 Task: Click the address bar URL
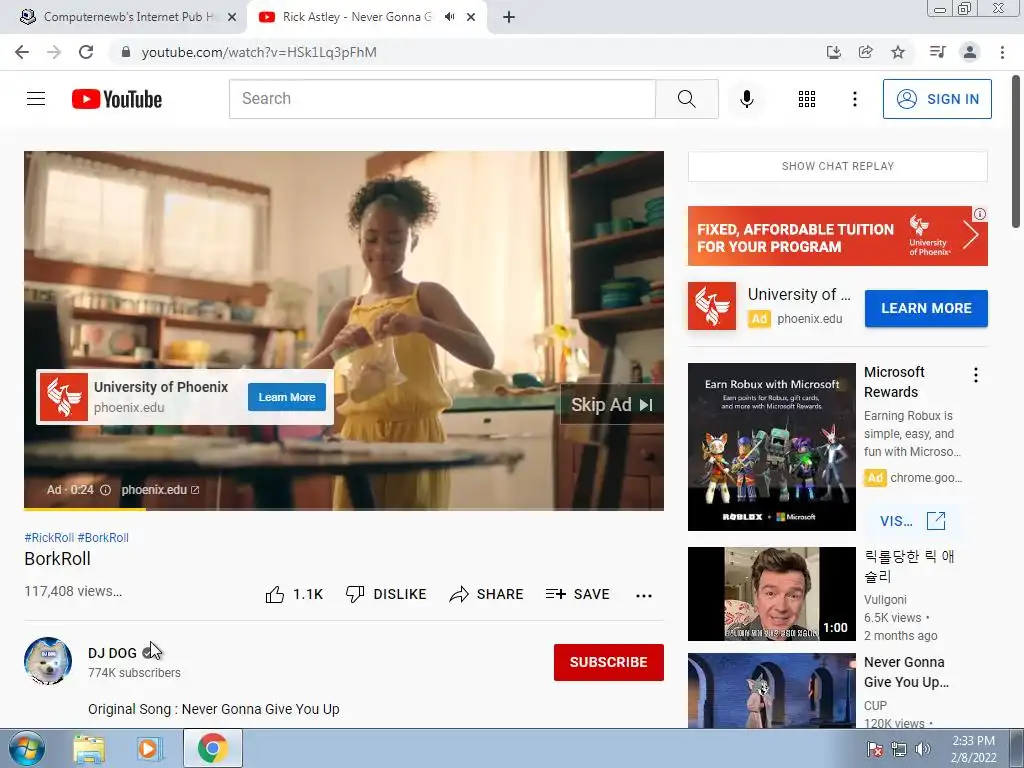point(259,52)
